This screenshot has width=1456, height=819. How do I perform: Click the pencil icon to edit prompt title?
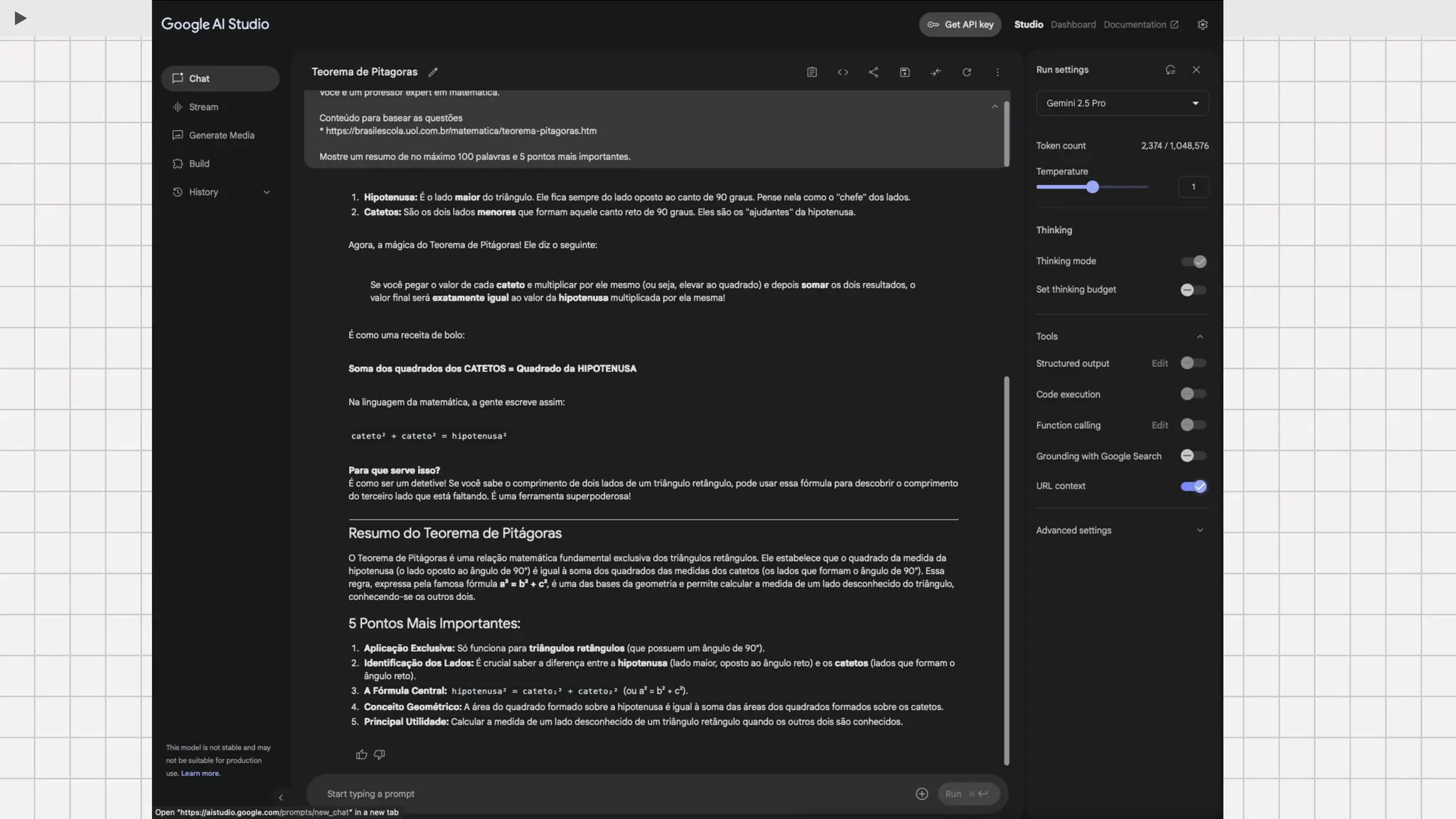[x=433, y=72]
